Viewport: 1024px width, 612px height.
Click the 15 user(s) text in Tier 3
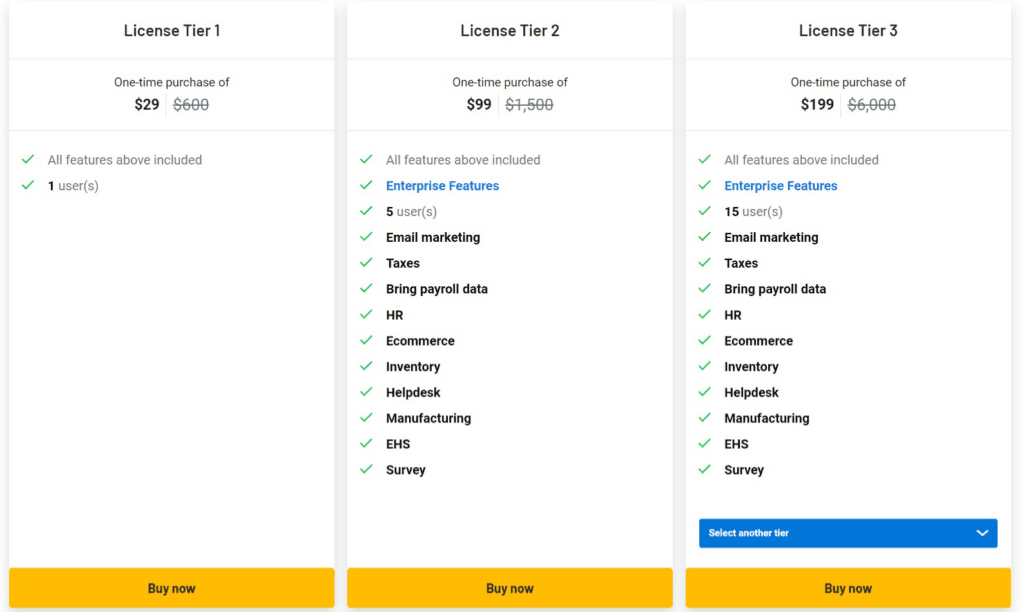pos(753,212)
